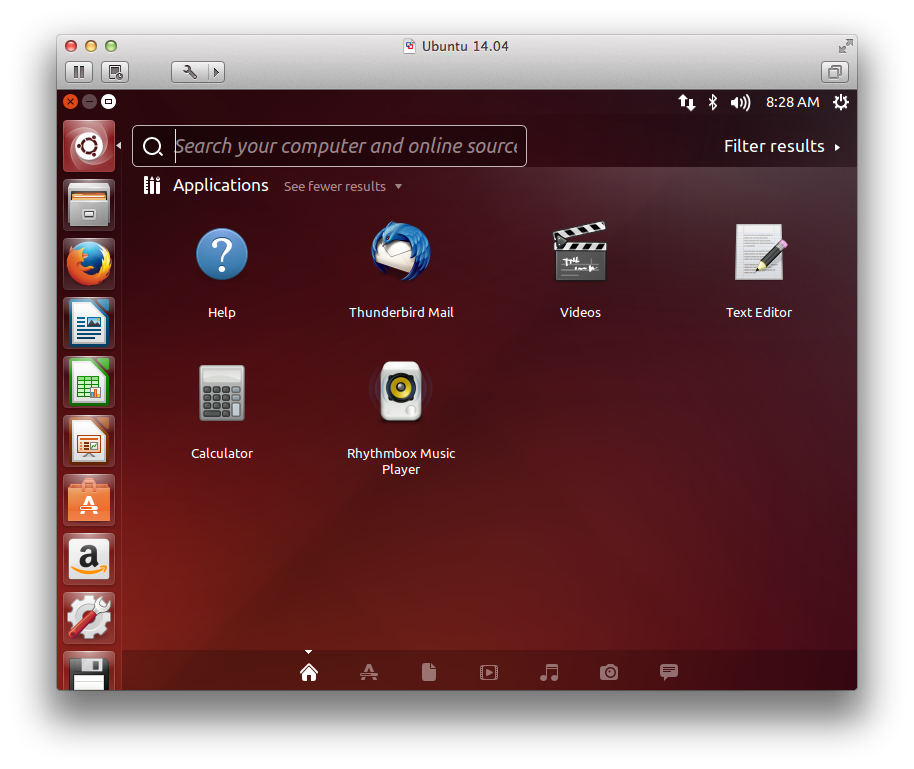Open LibreOffice Impress from the launcher

(88, 441)
